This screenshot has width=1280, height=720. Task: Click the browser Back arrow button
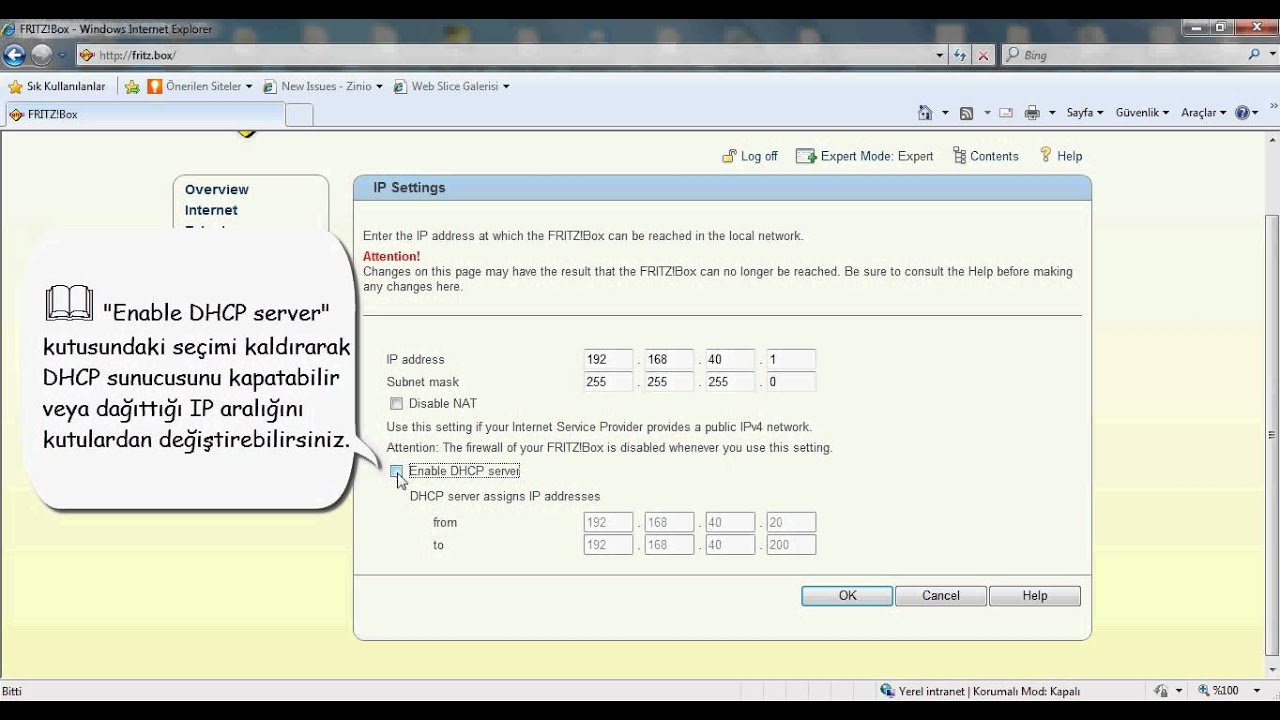(15, 55)
